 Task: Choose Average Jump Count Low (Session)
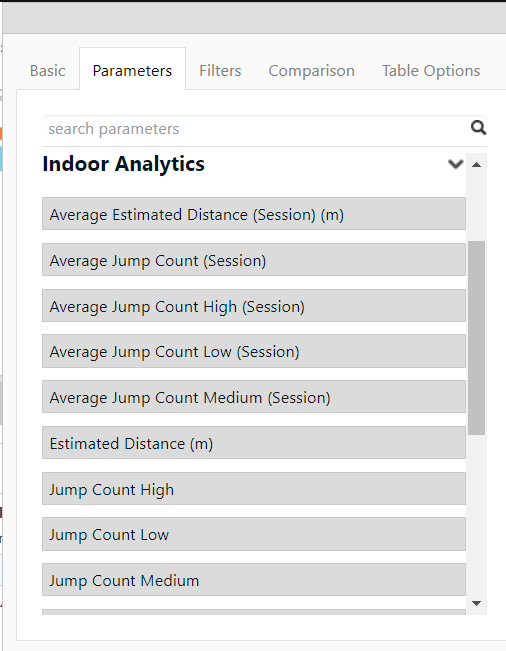254,351
